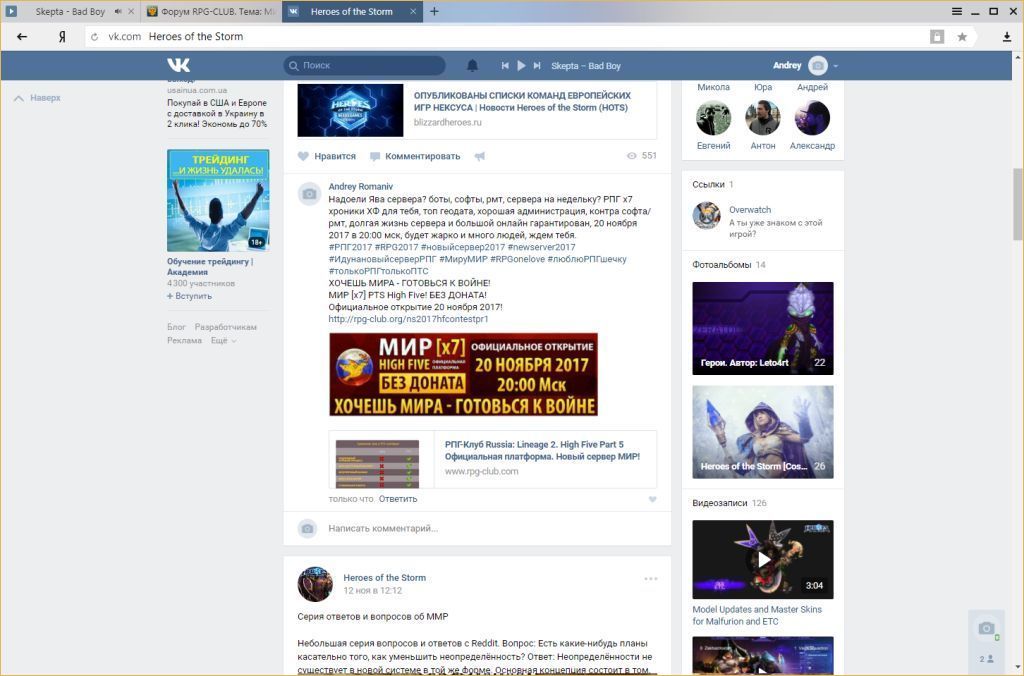The image size is (1024, 676).
Task: Bookmark page with the star icon
Action: coord(962,37)
